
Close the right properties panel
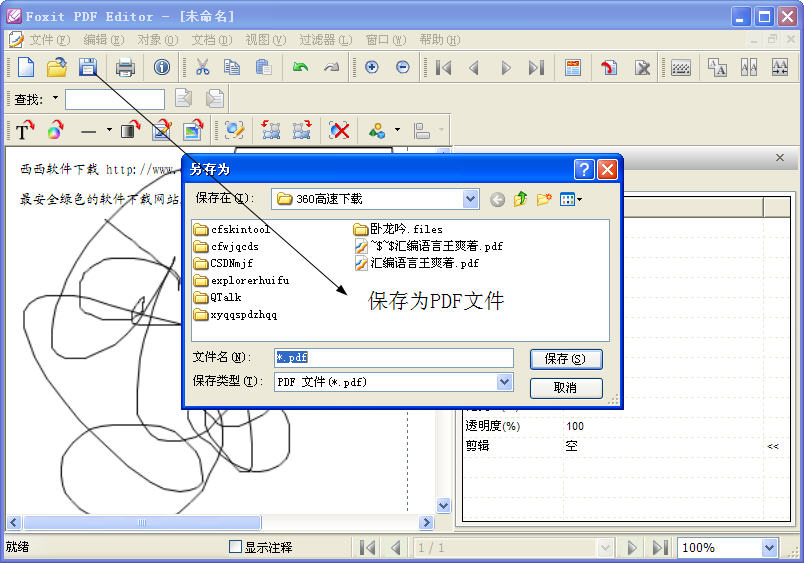point(780,157)
